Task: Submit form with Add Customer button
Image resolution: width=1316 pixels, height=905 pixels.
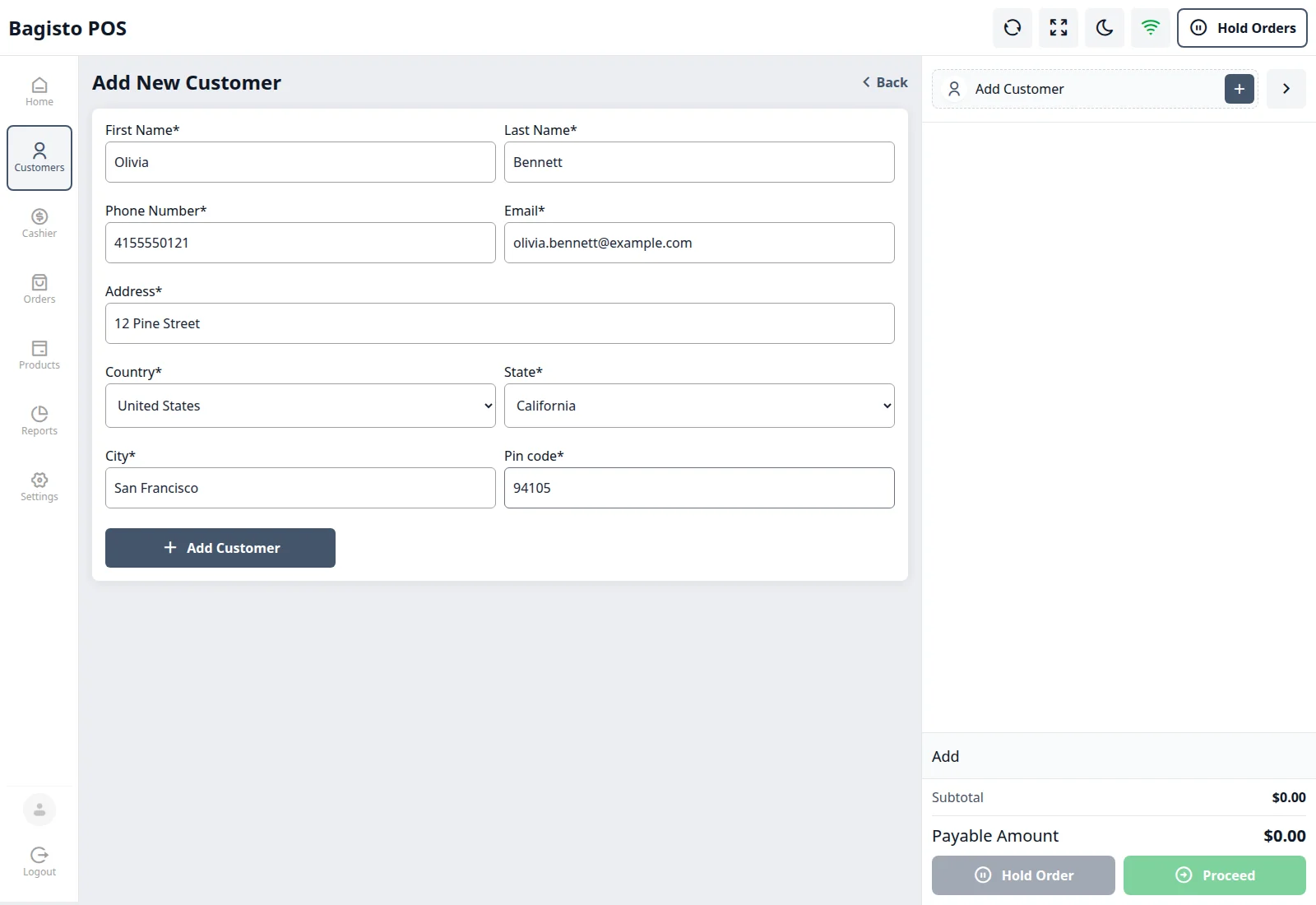Action: 220,548
